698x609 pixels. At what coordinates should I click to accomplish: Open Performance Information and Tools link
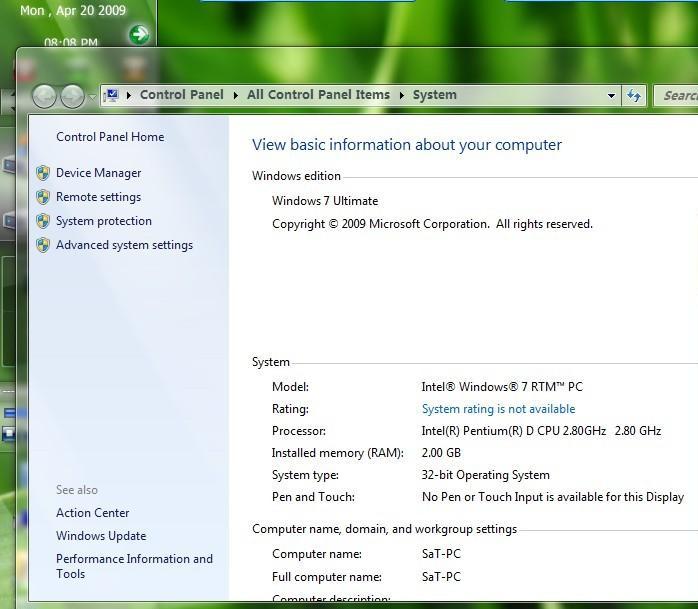pyautogui.click(x=134, y=566)
